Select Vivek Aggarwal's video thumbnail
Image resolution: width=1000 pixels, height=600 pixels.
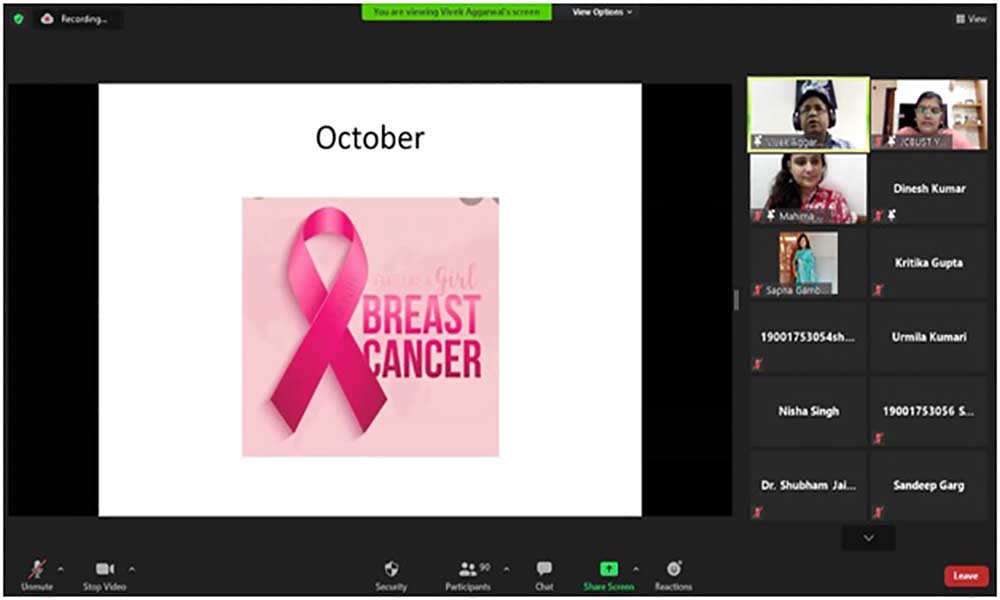[x=808, y=115]
